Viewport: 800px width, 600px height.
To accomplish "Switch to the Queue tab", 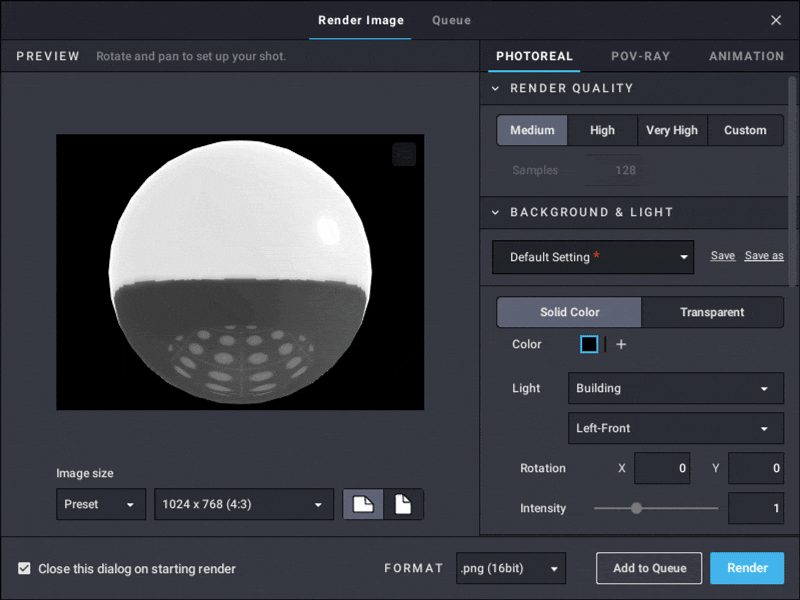I will click(451, 20).
